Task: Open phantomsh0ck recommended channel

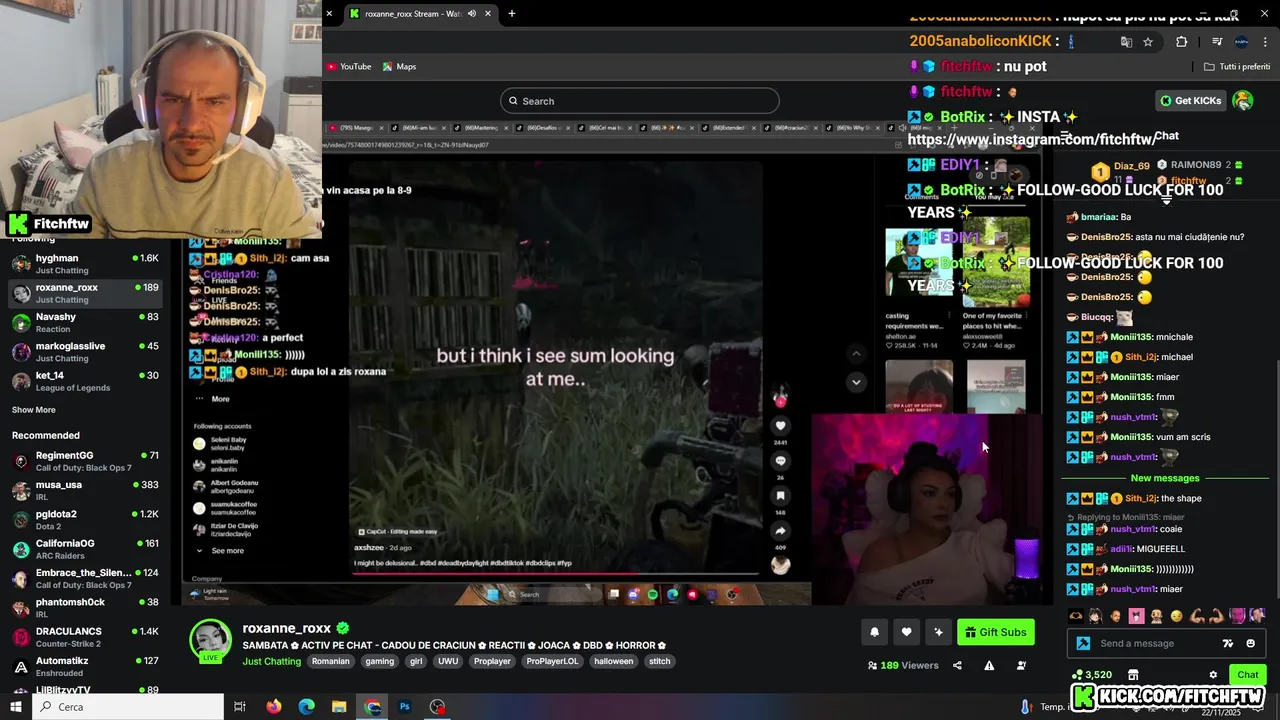Action: 85,608
